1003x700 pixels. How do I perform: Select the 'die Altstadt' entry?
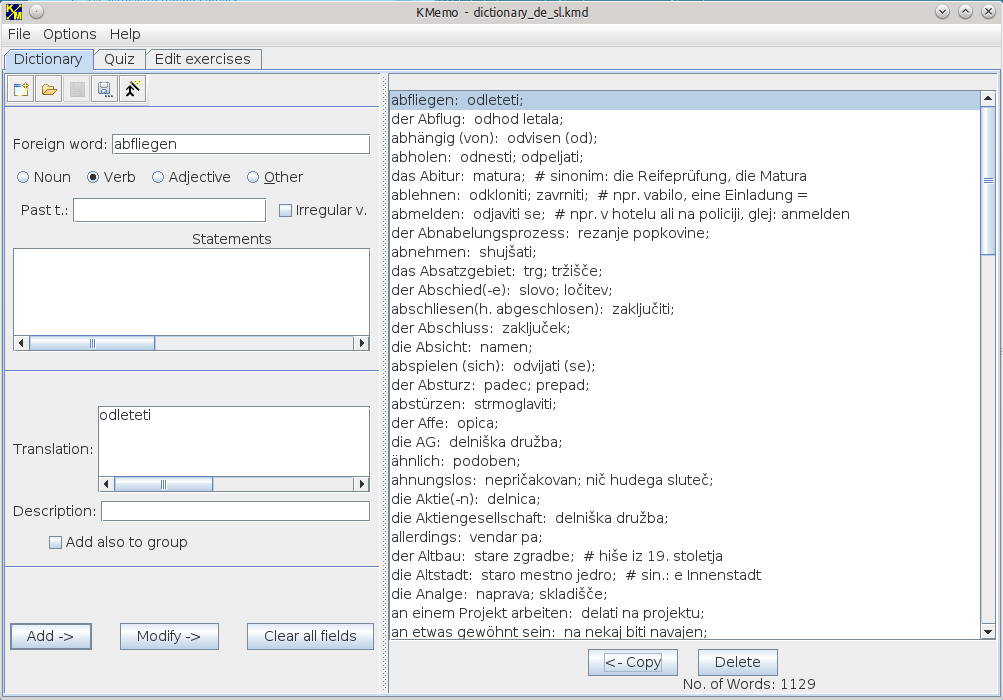(x=684, y=575)
